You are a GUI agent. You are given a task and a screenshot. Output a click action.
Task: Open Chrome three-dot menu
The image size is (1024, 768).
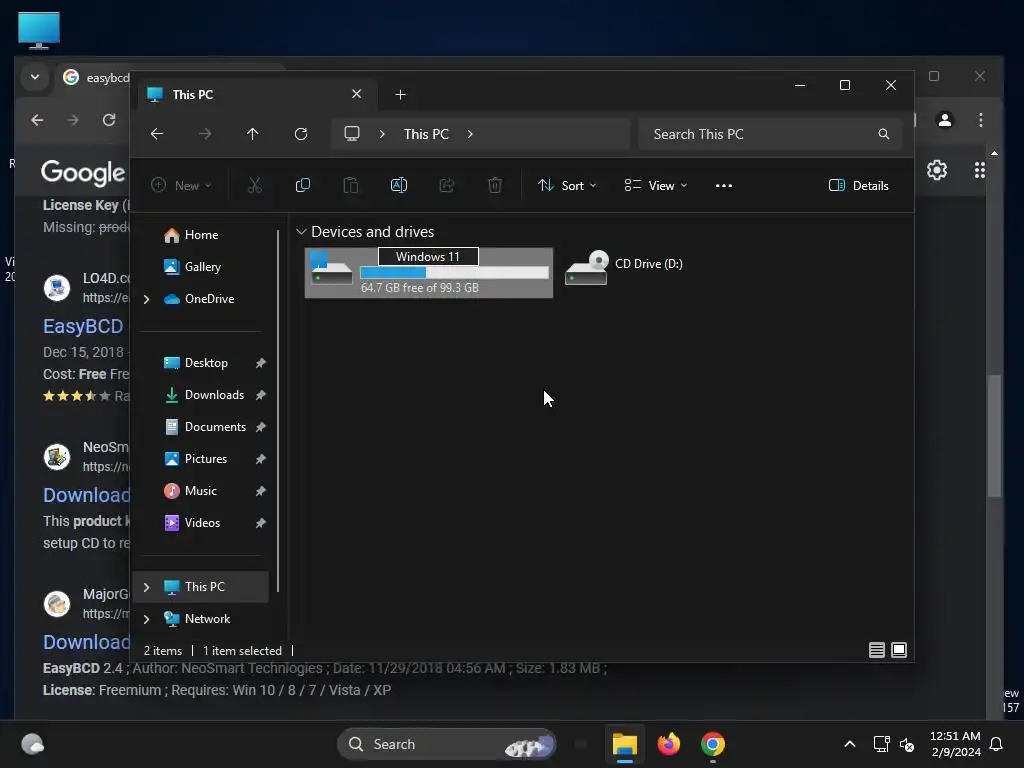(x=980, y=120)
